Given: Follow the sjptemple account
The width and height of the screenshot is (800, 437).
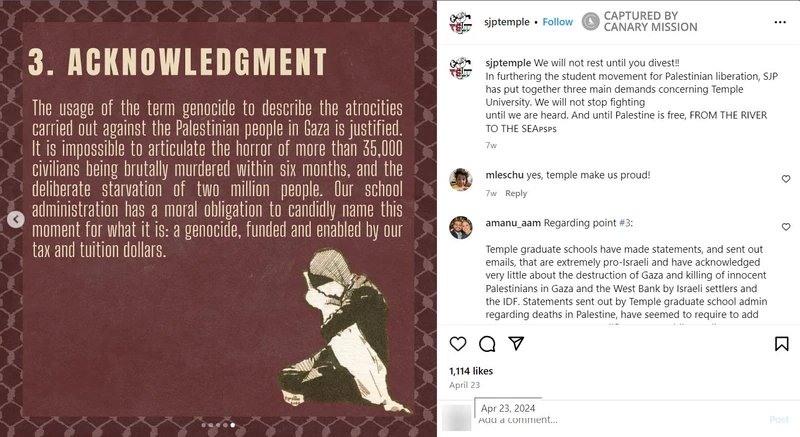Looking at the screenshot, I should (x=558, y=22).
